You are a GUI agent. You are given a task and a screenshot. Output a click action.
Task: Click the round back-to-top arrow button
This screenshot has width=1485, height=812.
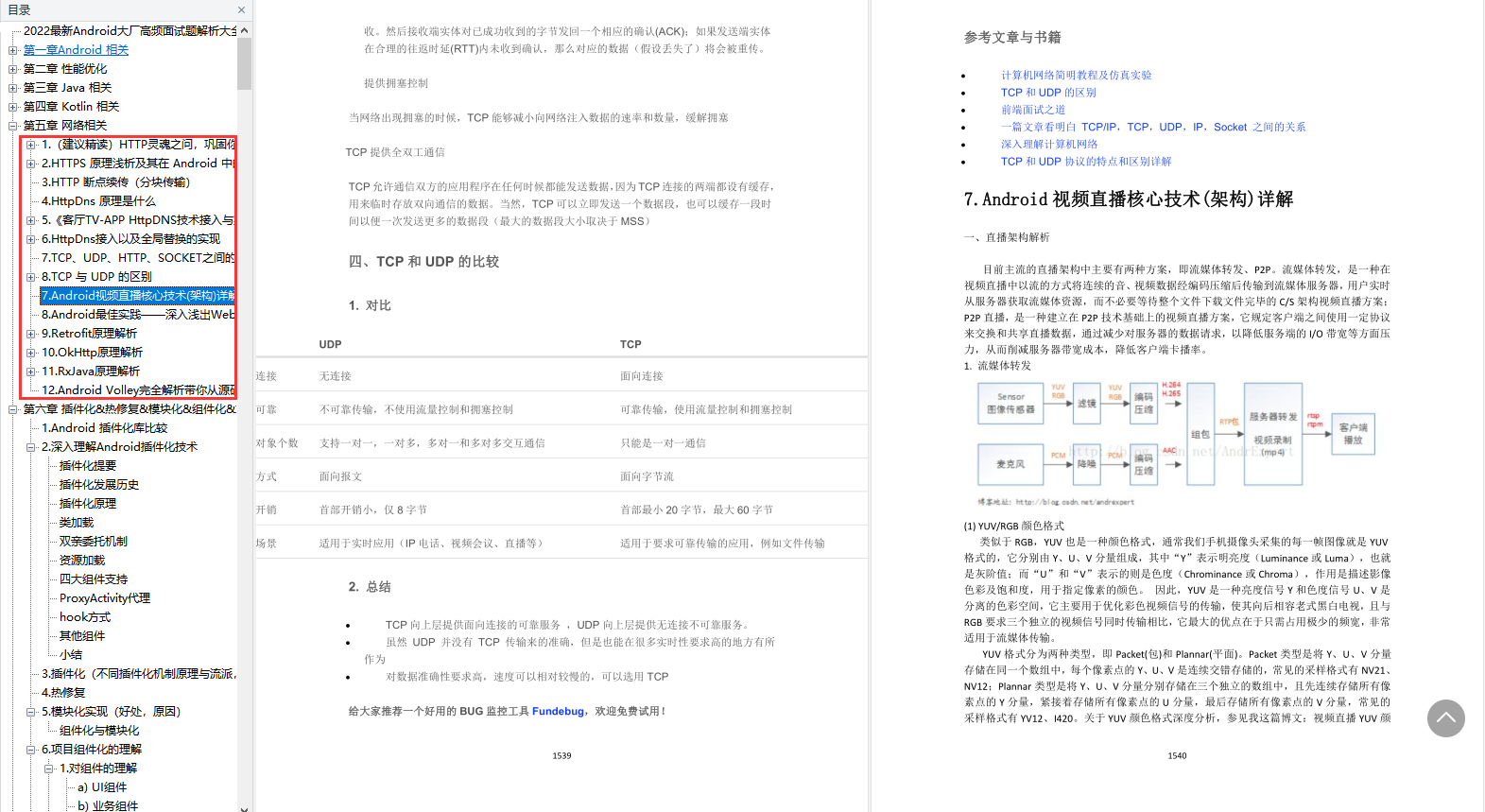1446,718
